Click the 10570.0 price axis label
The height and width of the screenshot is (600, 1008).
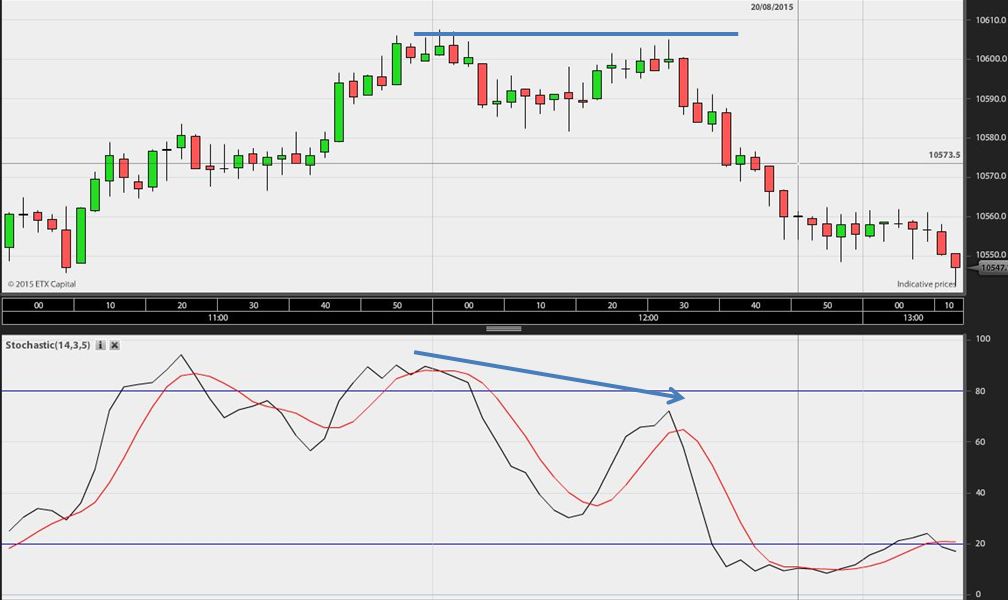coord(991,176)
